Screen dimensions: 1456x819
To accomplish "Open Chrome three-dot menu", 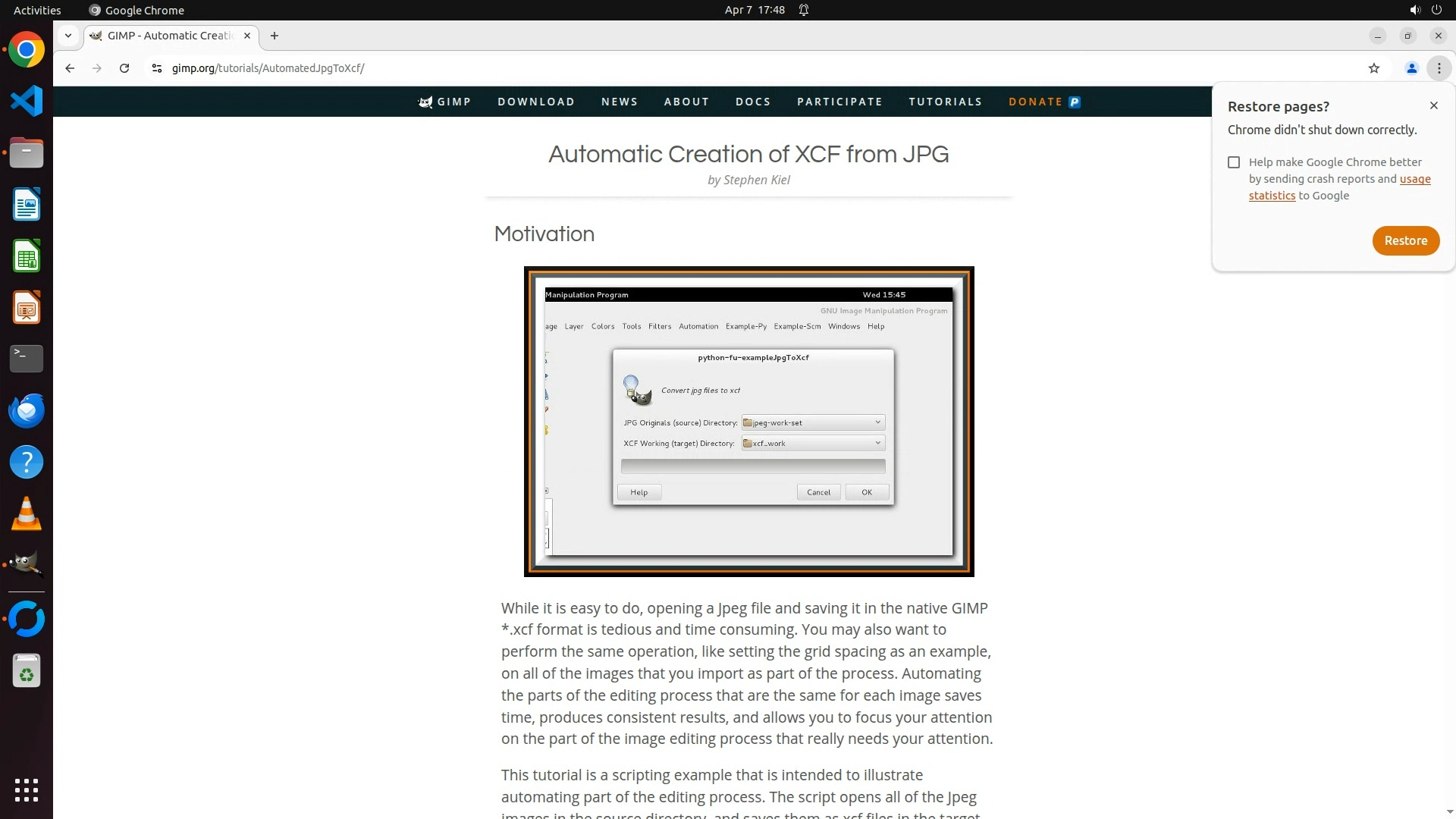I will click(x=1439, y=68).
